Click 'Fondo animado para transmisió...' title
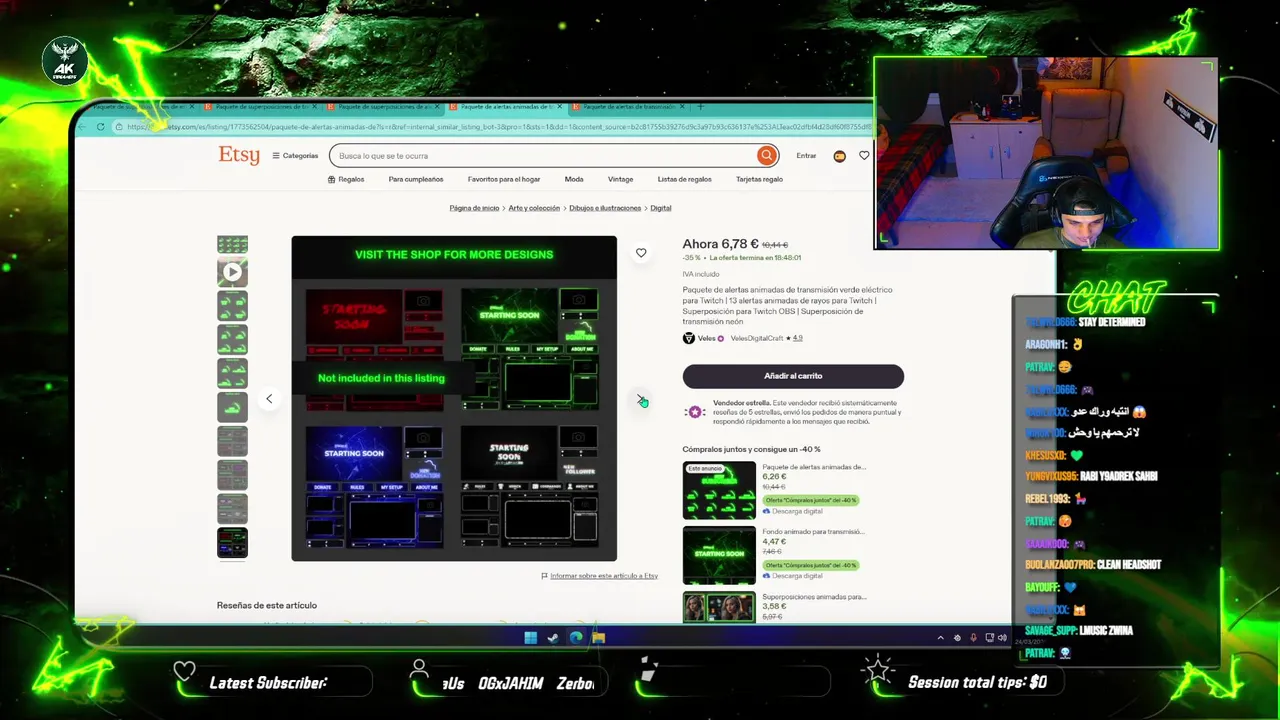The width and height of the screenshot is (1280, 720). (813, 532)
